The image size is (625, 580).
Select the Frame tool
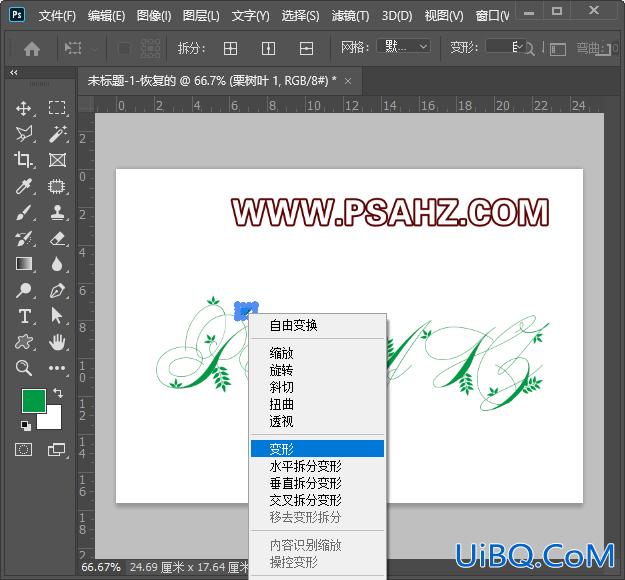click(x=57, y=160)
